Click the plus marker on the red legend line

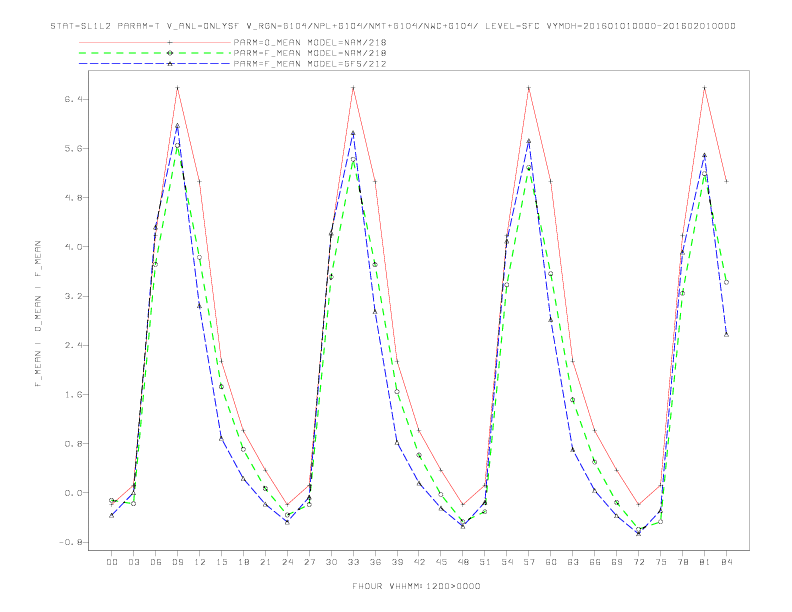point(170,42)
